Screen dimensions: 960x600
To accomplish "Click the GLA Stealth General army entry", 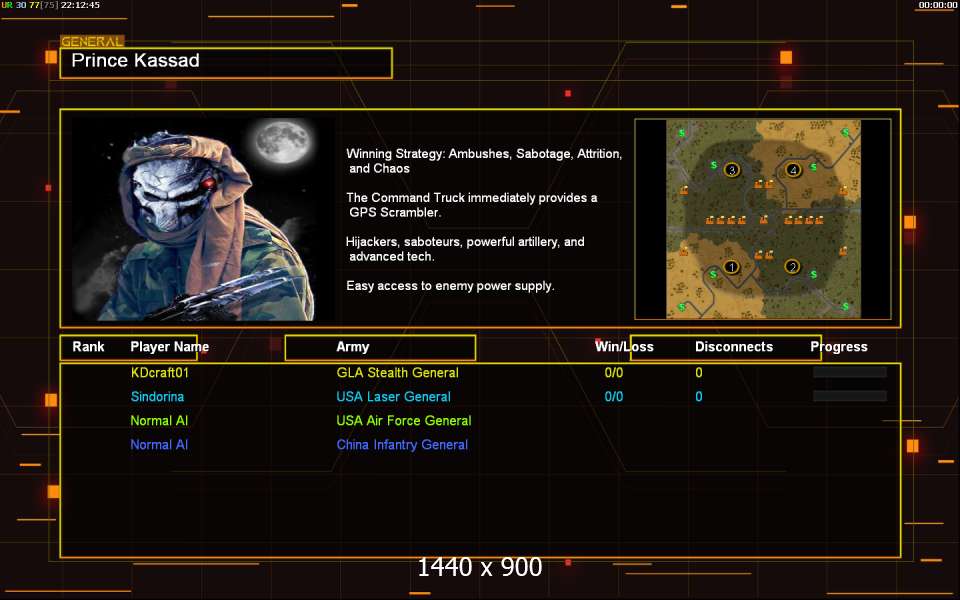I will pos(397,372).
